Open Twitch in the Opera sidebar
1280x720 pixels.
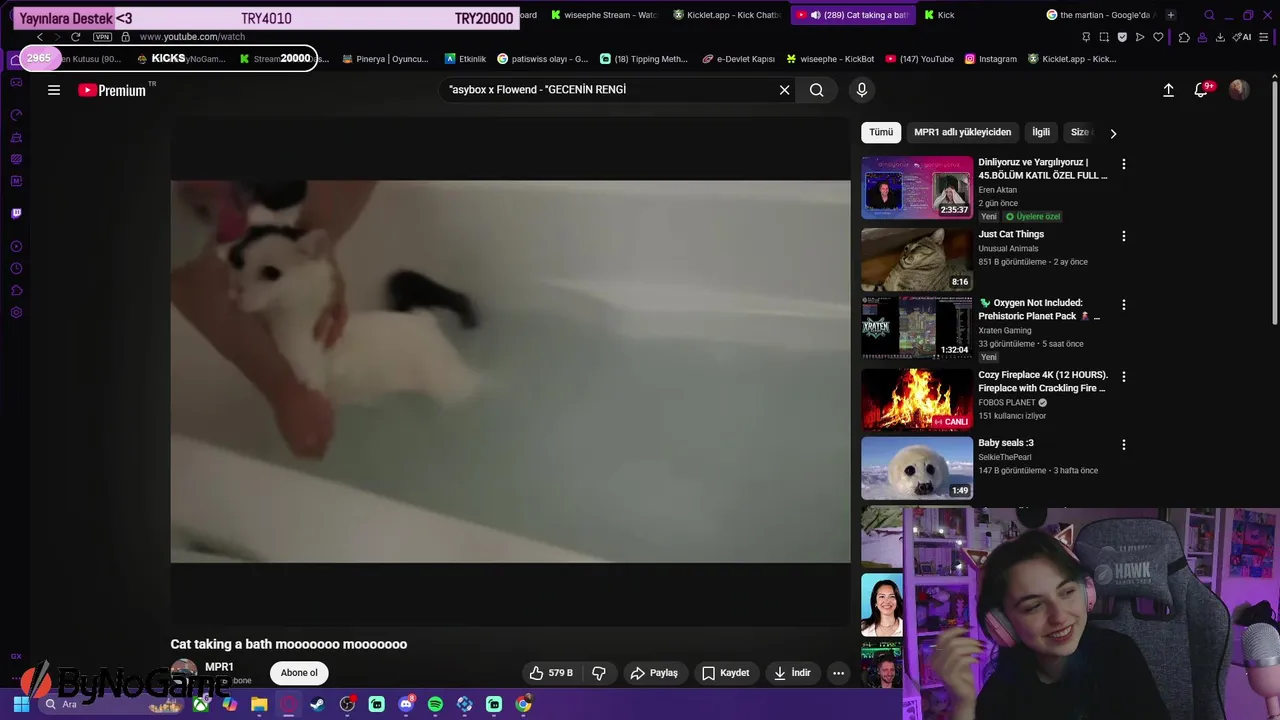coord(16,213)
